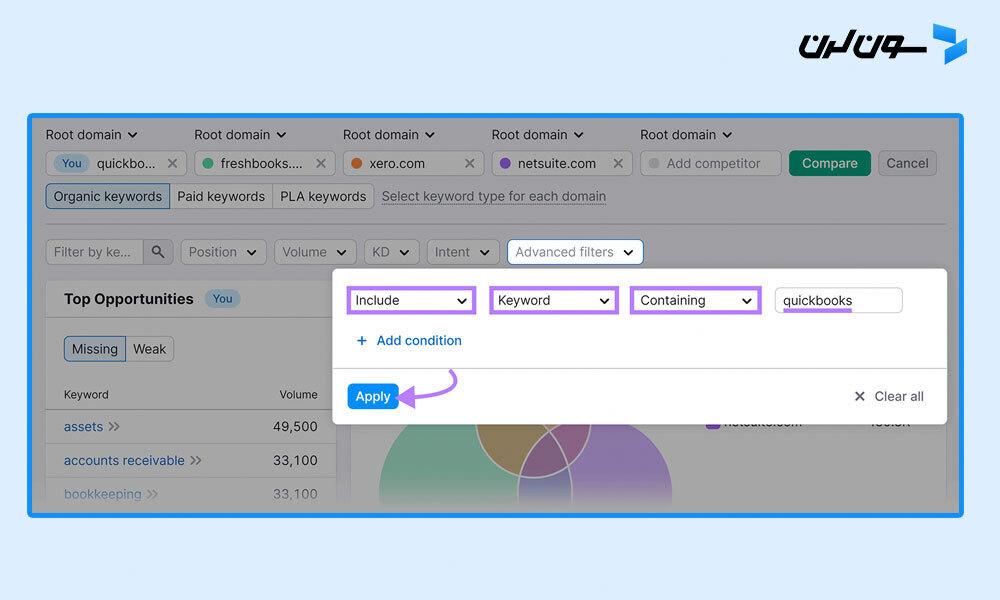Open Root domain dropdown above quickbooks

tap(91, 135)
